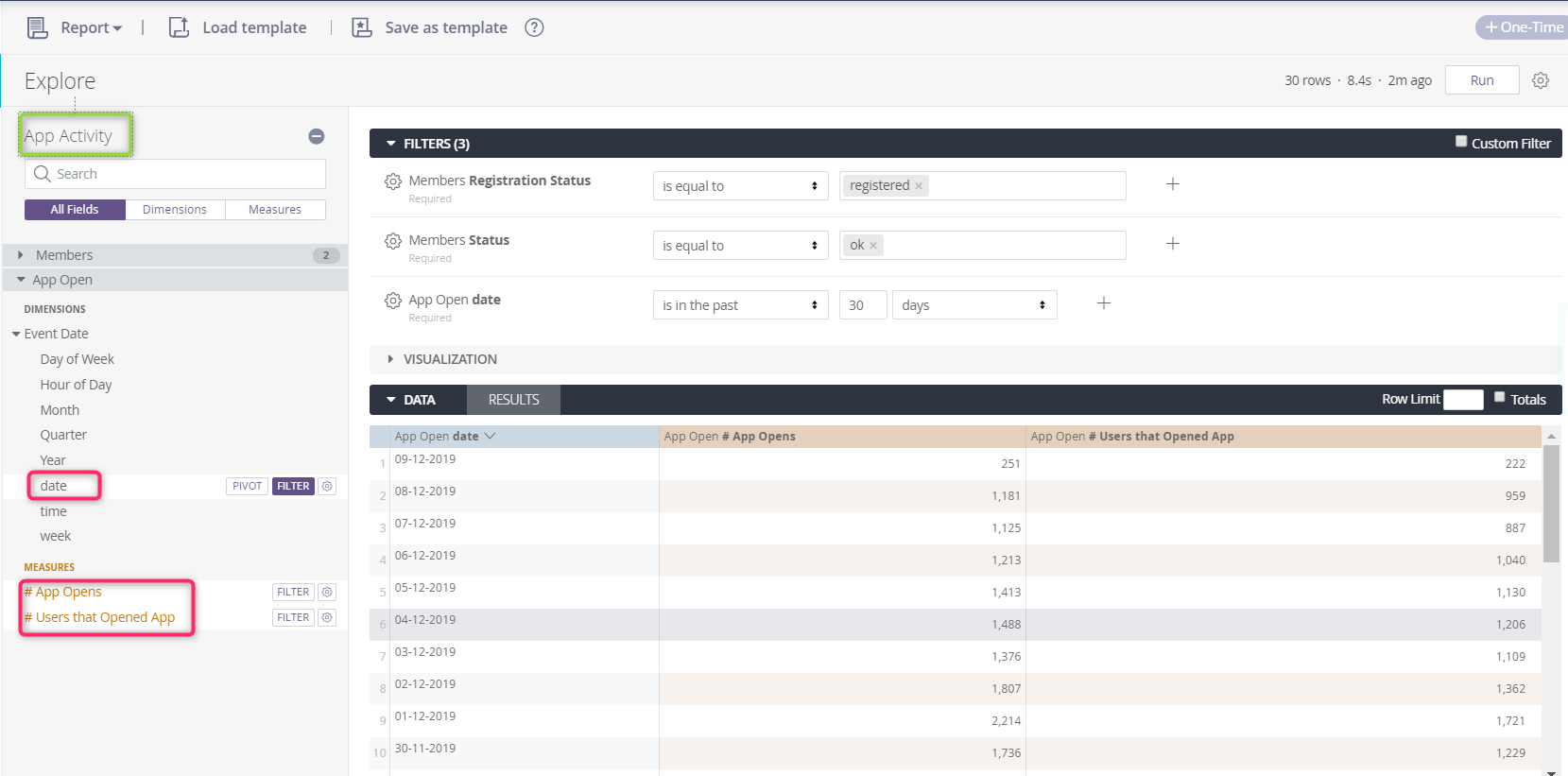Screen dimensions: 1568x776
Task: Select the All Fields tab
Action: [x=75, y=210]
